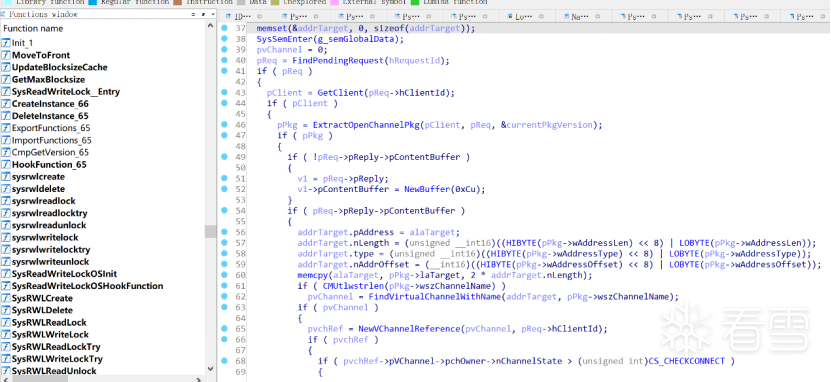Click the function icon beside sysrwlcreate
This screenshot has width=831, height=382.
click(6, 177)
